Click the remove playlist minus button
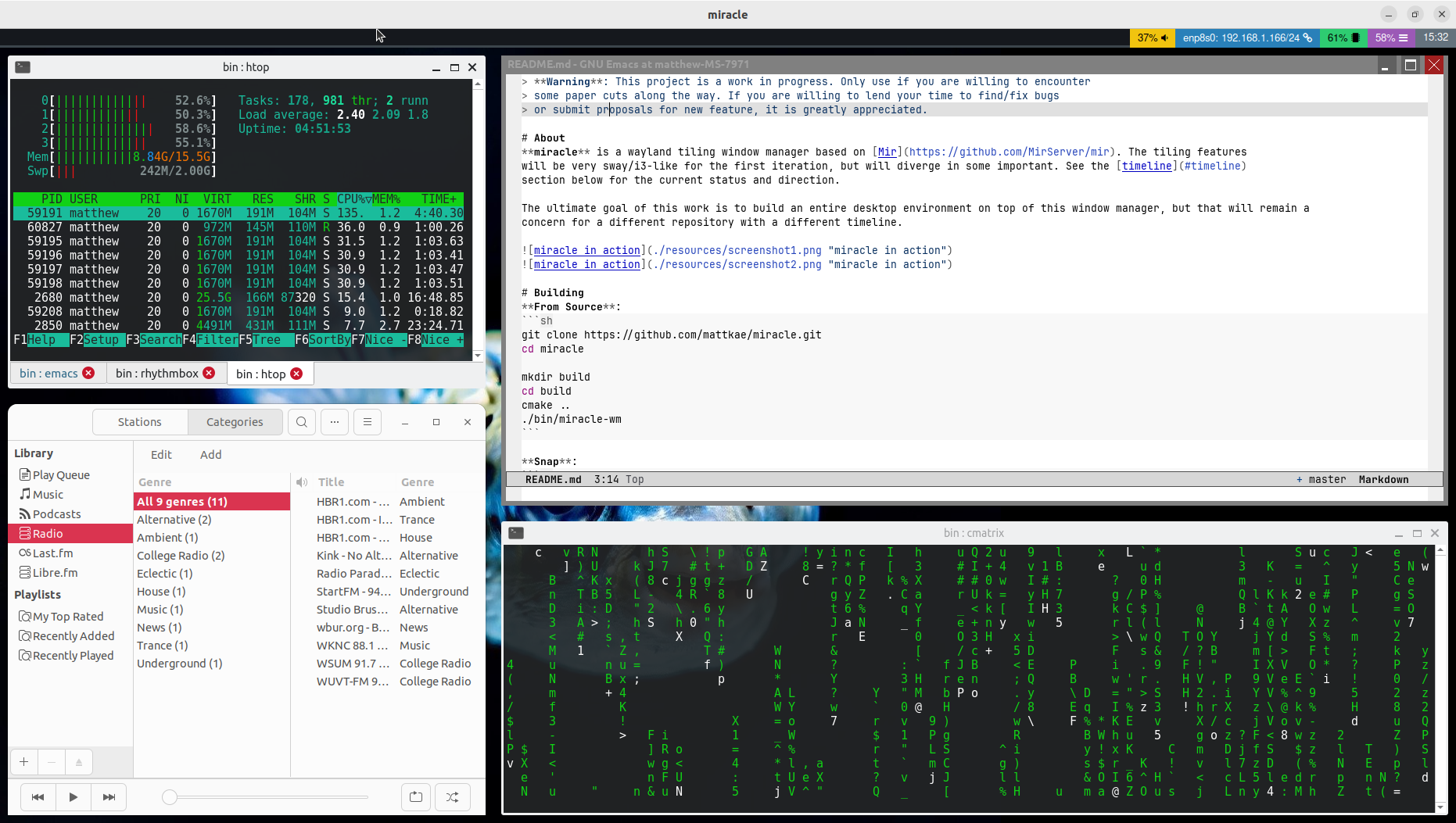The image size is (1456, 823). coord(52,761)
